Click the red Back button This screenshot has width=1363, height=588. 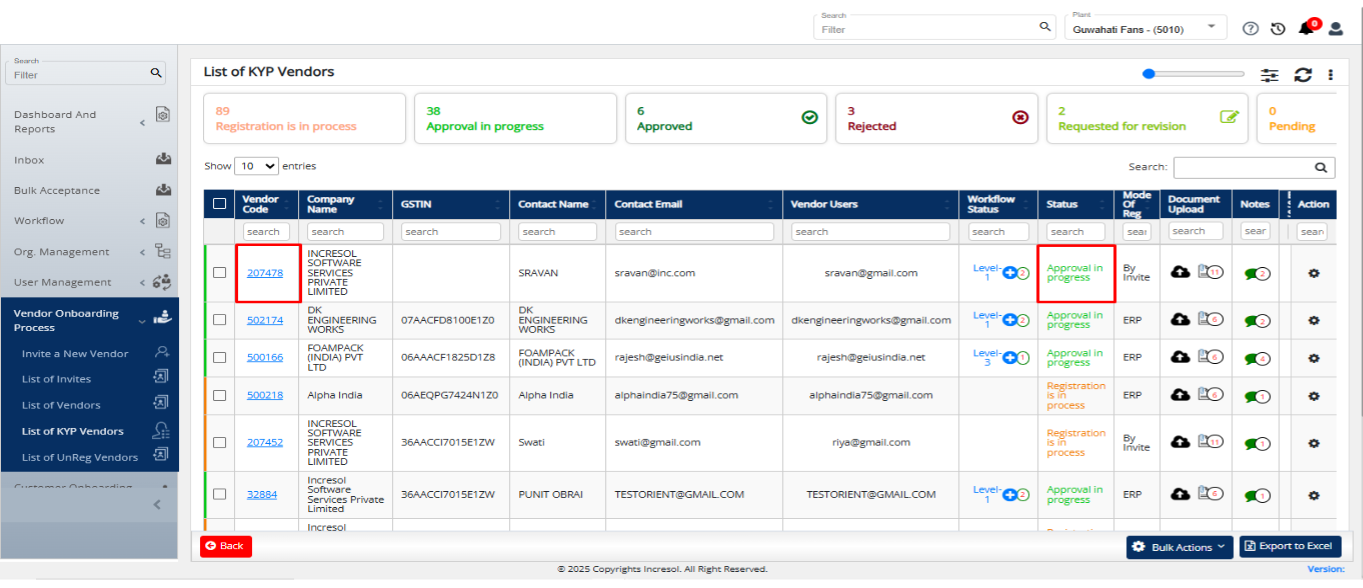pos(226,546)
